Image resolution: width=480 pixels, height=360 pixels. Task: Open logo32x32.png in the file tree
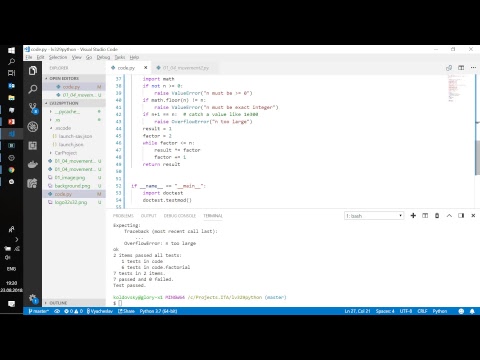(75, 202)
